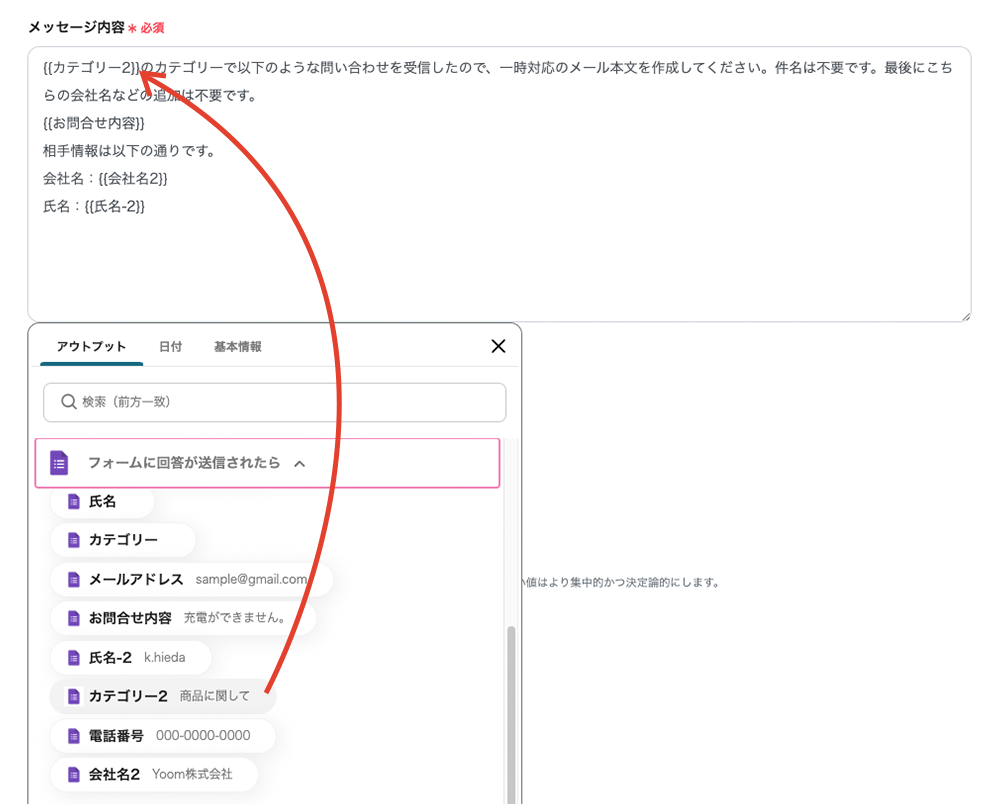The width and height of the screenshot is (1000, 807).
Task: Insert the カテゴリー output value
Action: tap(122, 540)
